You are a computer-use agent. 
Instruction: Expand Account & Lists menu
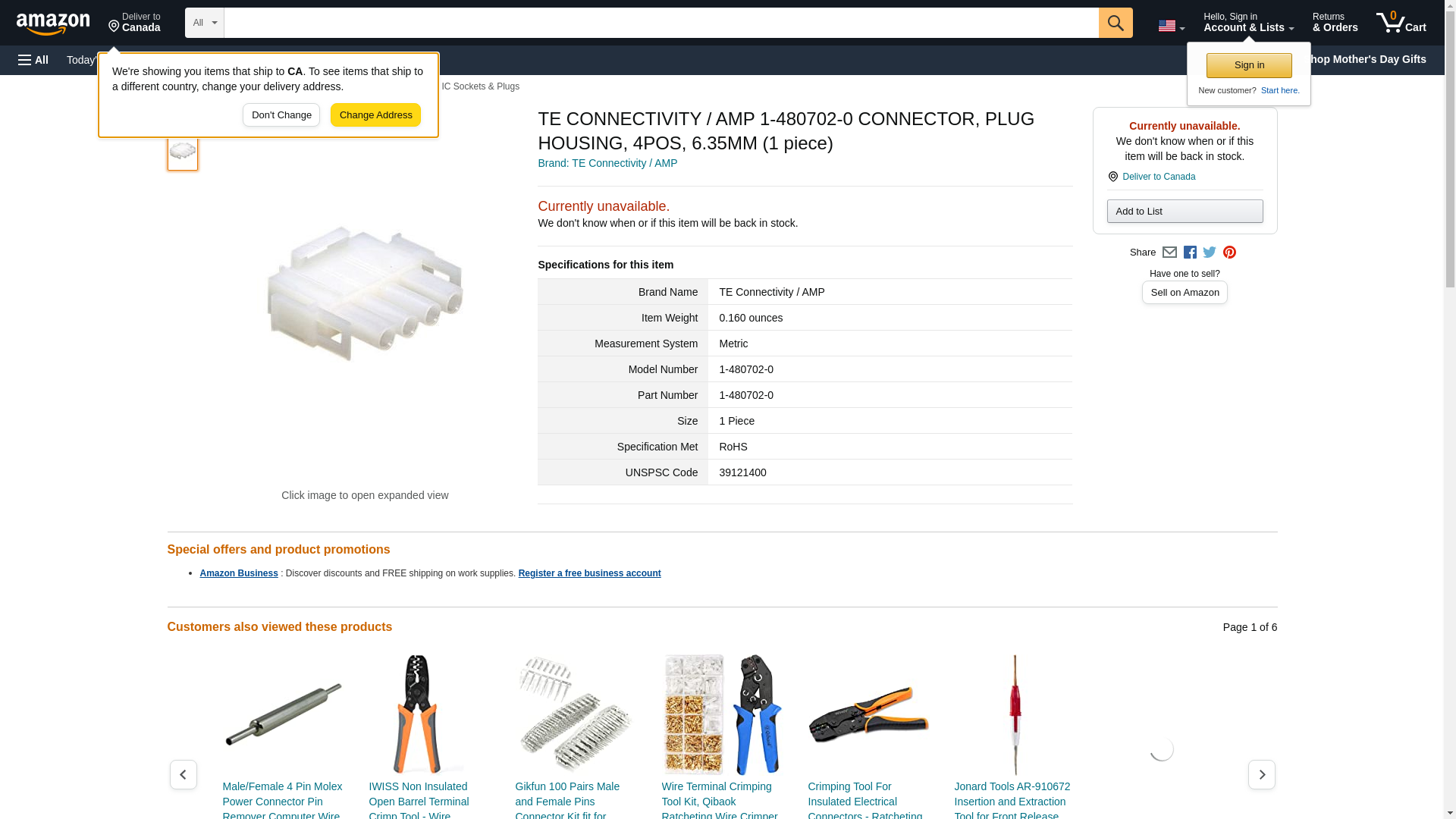(x=1248, y=23)
